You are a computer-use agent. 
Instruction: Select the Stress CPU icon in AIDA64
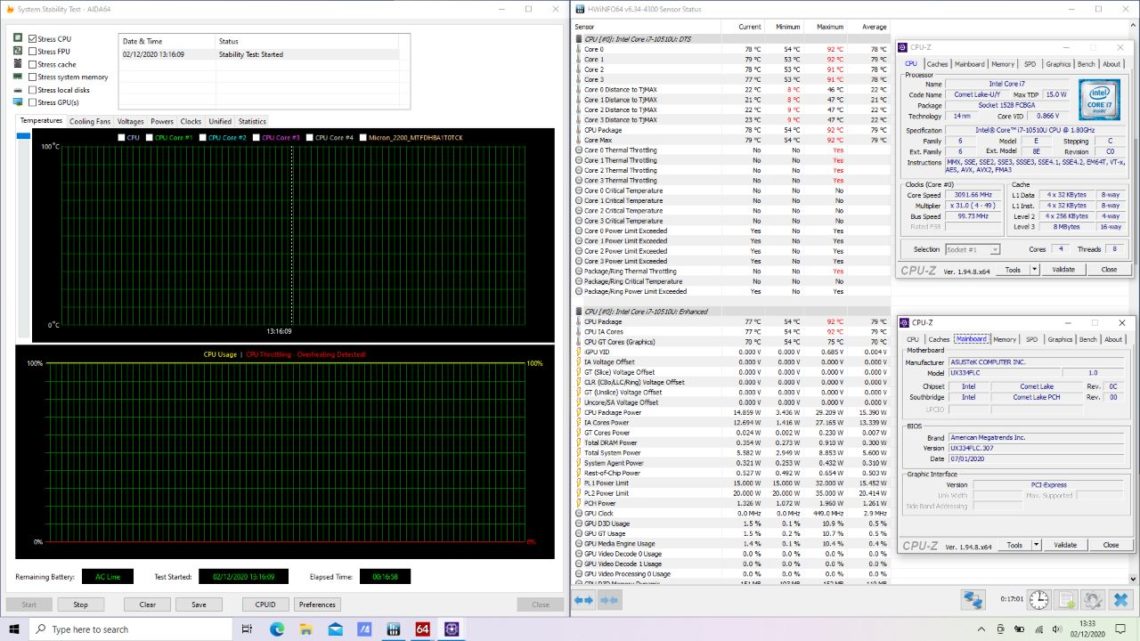[16, 38]
